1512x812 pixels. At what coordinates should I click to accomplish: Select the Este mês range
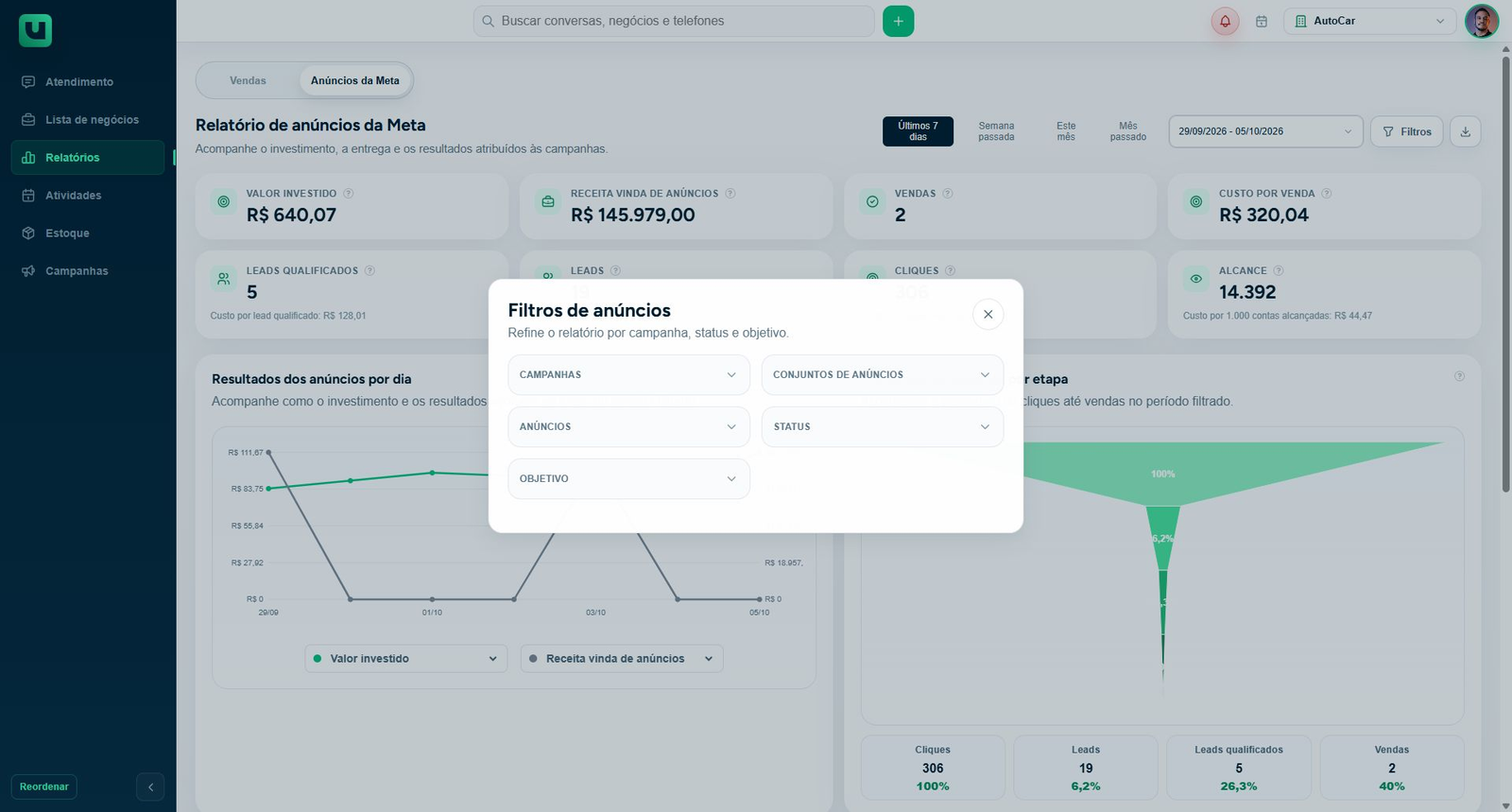1066,131
